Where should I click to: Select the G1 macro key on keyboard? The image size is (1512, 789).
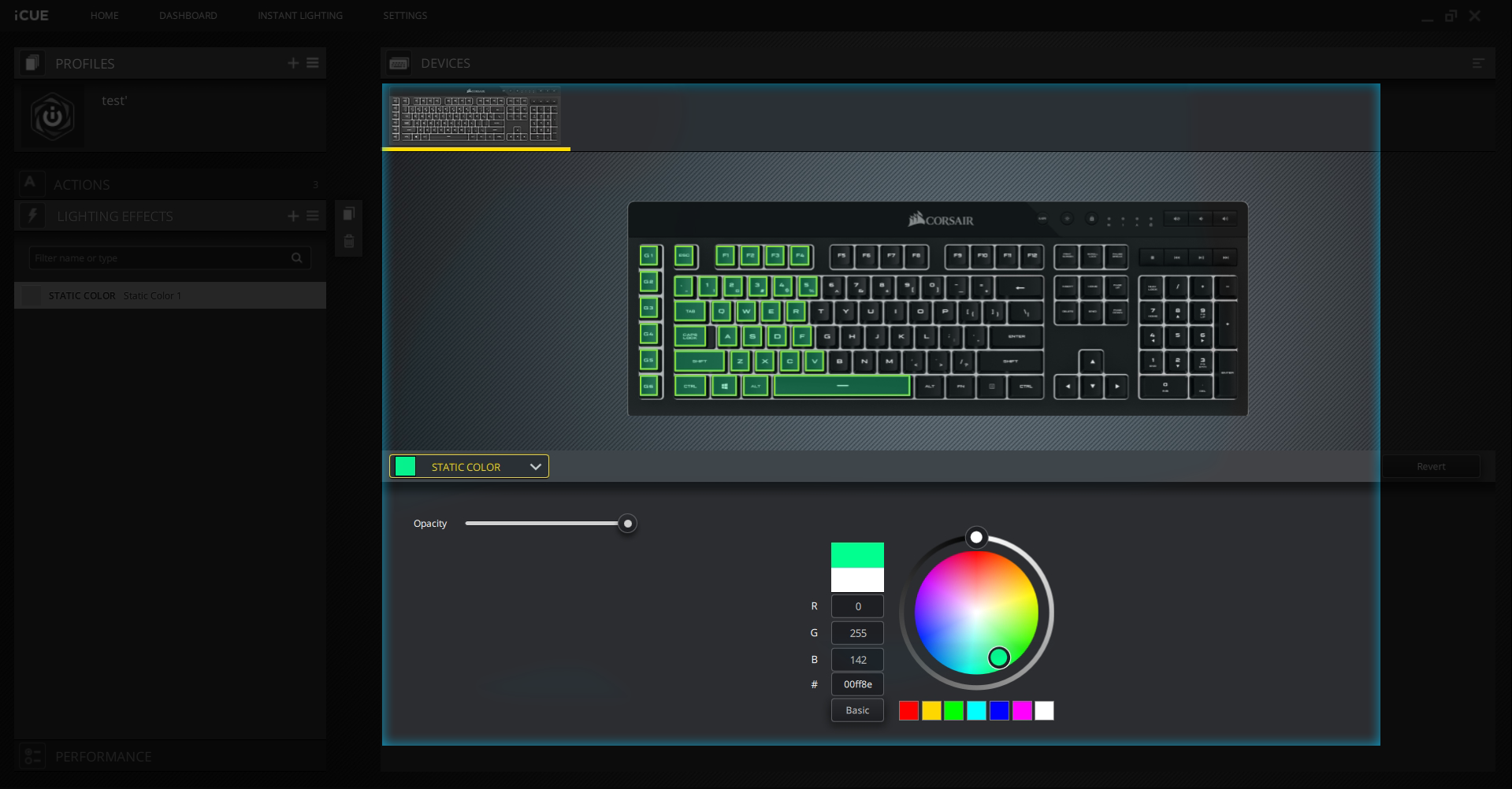tap(648, 256)
